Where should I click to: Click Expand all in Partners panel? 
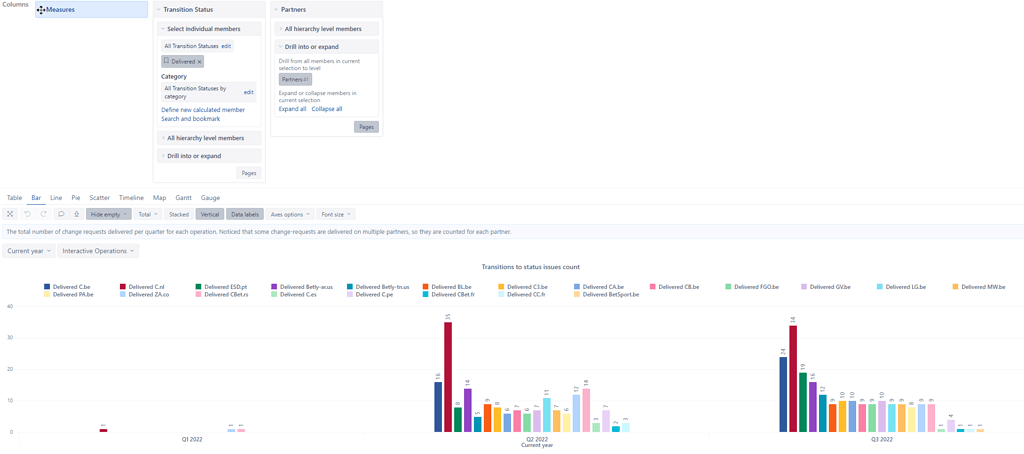[292, 109]
